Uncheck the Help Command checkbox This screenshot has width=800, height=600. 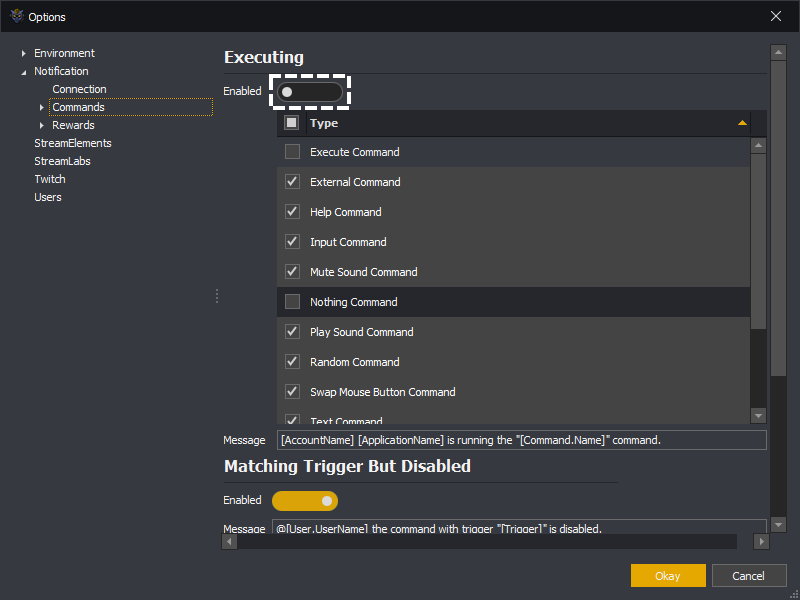coord(292,212)
